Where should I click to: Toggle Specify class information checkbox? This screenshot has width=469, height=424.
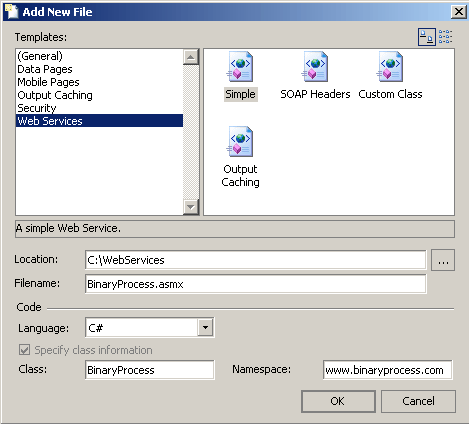24,350
